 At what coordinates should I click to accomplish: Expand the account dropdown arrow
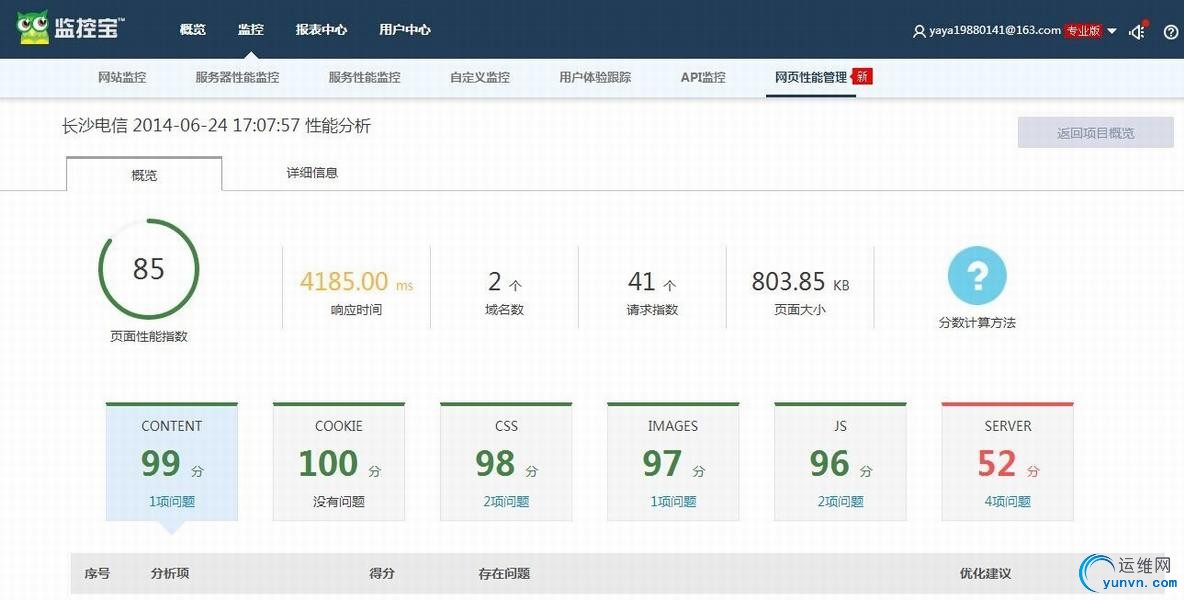pos(1112,32)
